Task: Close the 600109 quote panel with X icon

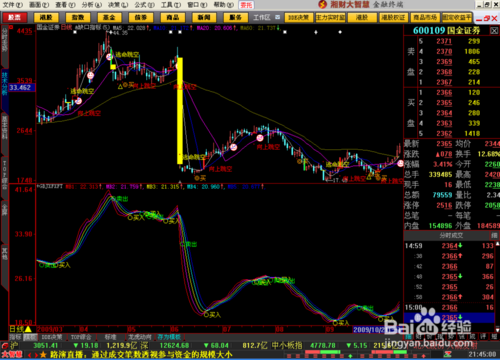Action: [x=494, y=31]
